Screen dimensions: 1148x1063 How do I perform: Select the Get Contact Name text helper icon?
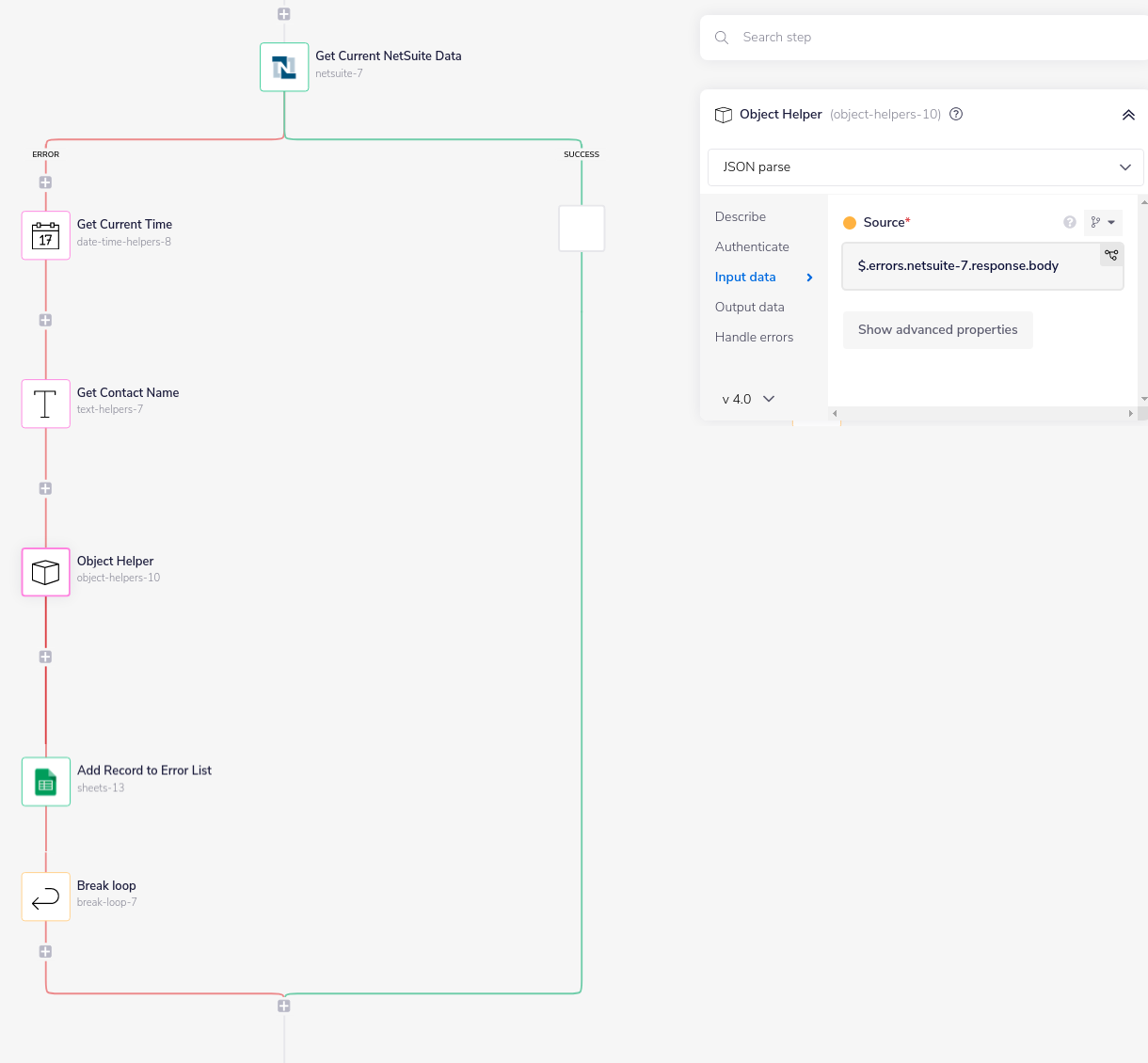[46, 404]
